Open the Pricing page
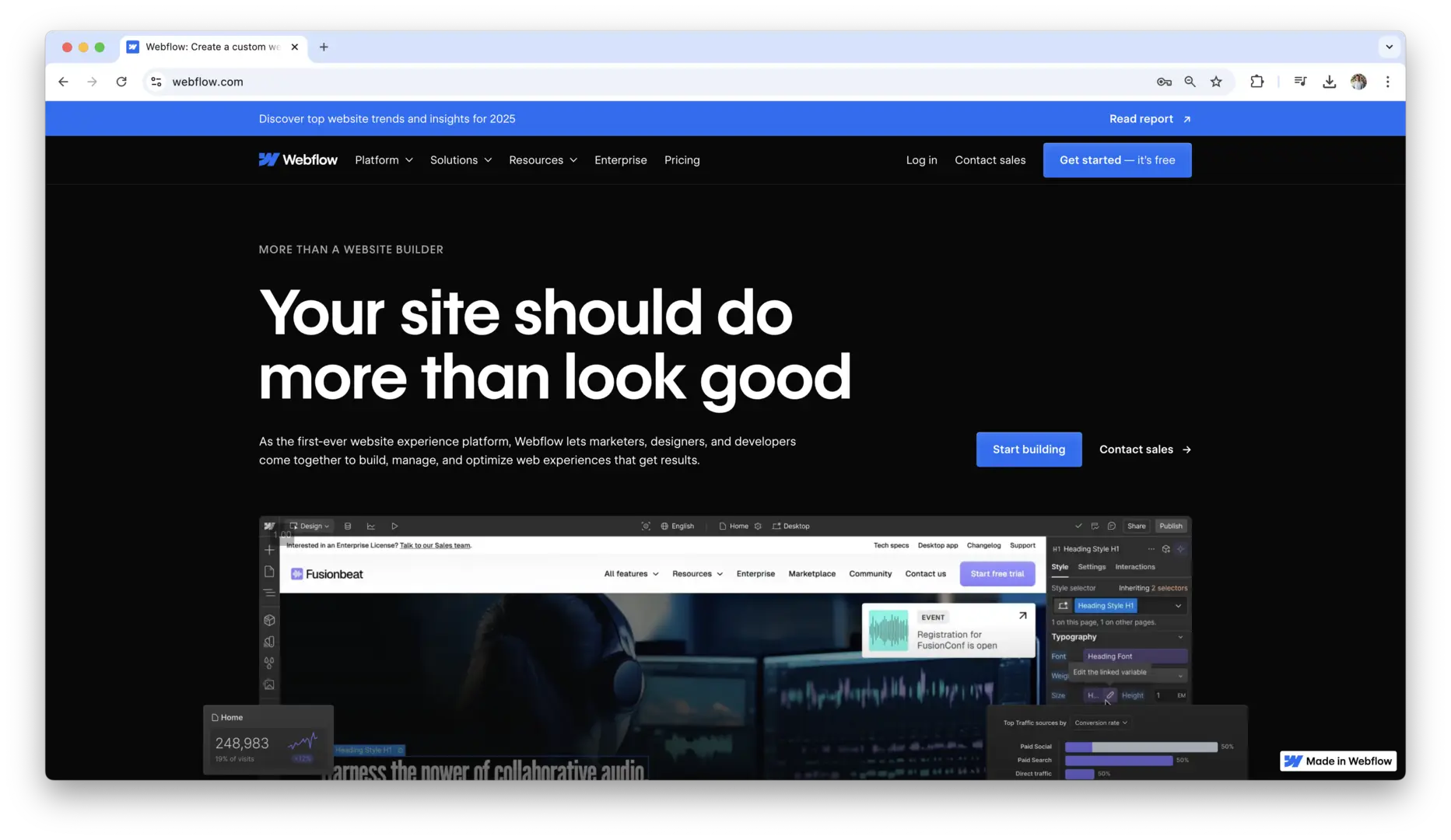Screen dimensions: 1451x840 coord(682,160)
